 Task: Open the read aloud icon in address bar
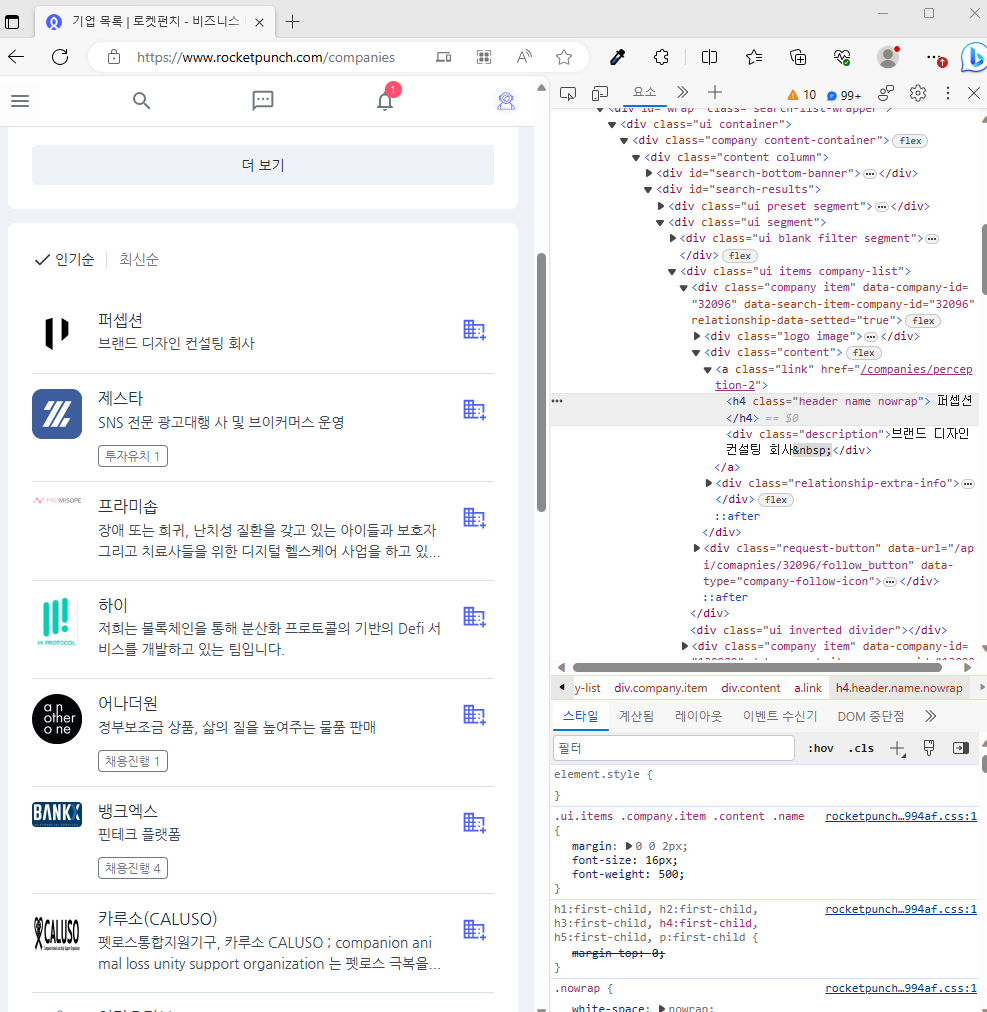[524, 57]
